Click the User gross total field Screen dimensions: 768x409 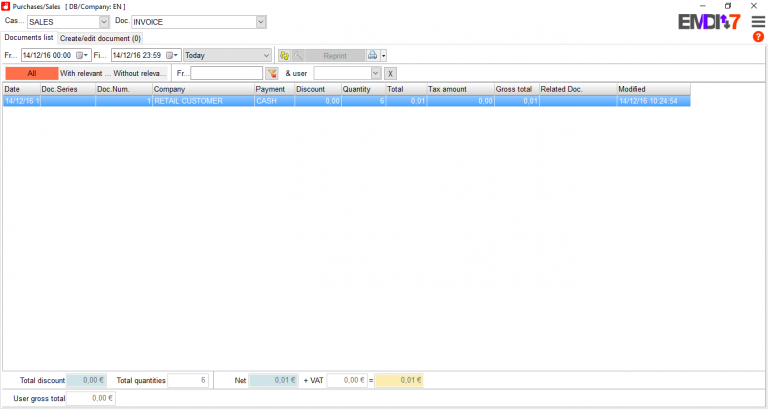[x=91, y=398]
